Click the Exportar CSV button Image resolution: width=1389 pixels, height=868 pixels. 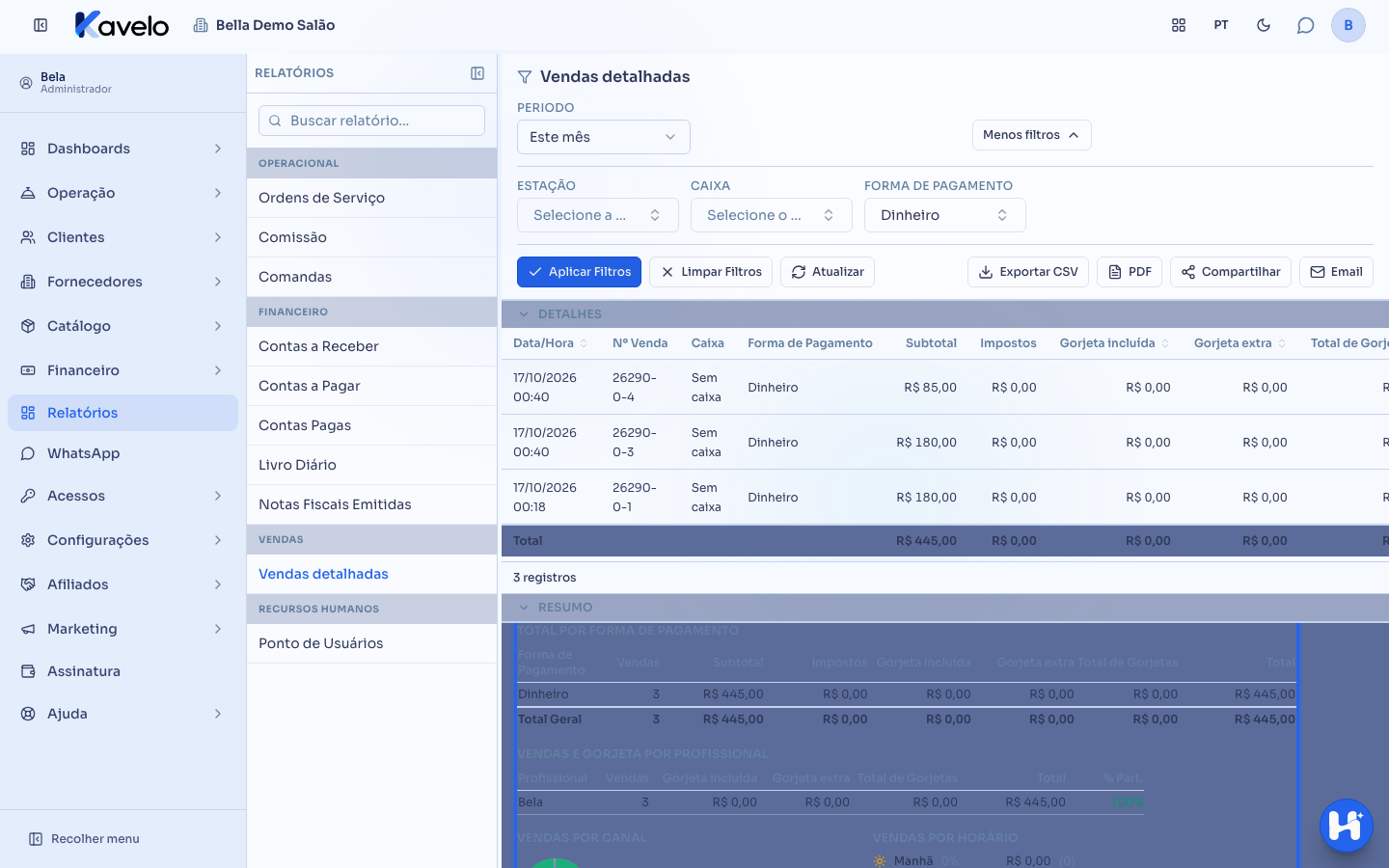tap(1028, 272)
